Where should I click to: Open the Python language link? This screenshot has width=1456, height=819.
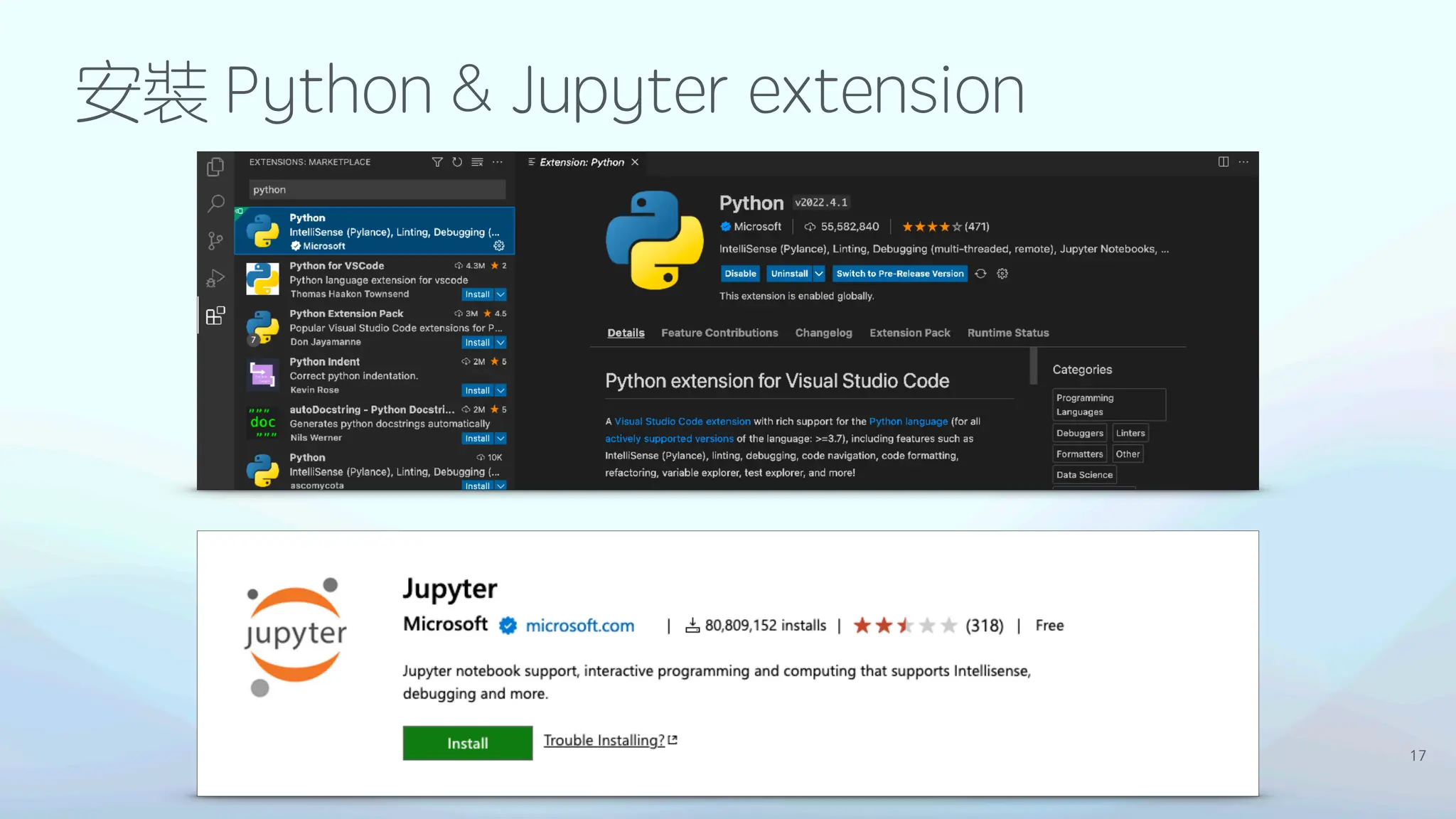click(x=908, y=422)
